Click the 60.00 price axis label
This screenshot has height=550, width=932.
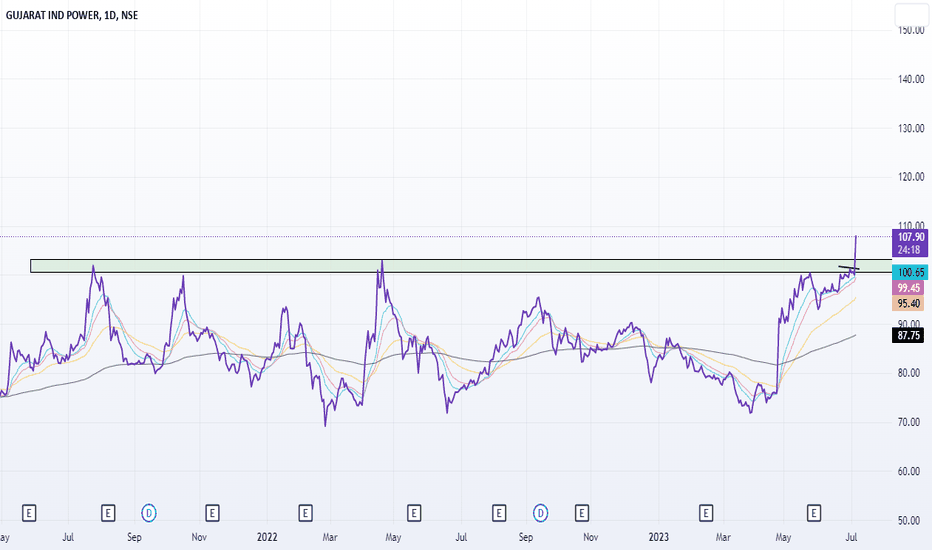coord(911,472)
